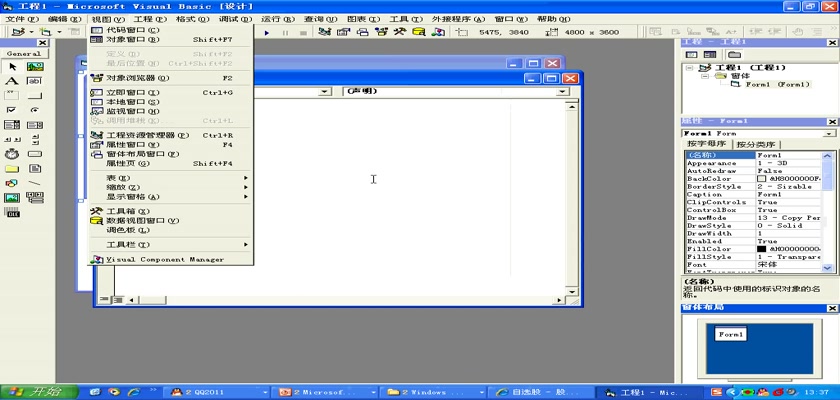Select the Line control in the toolbox
This screenshot has height=400, width=840.
point(35,183)
